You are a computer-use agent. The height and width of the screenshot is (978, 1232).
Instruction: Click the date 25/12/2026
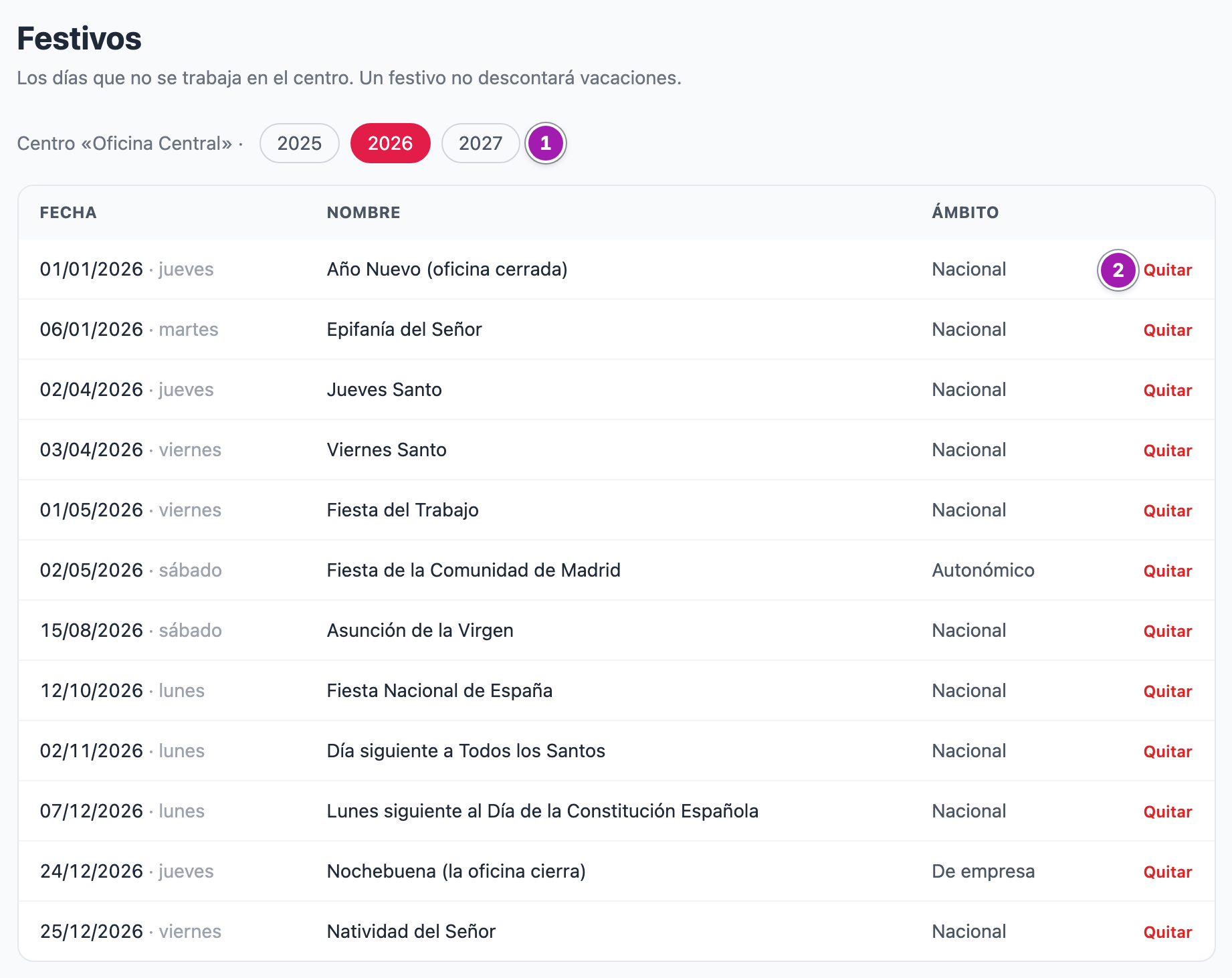pos(92,931)
